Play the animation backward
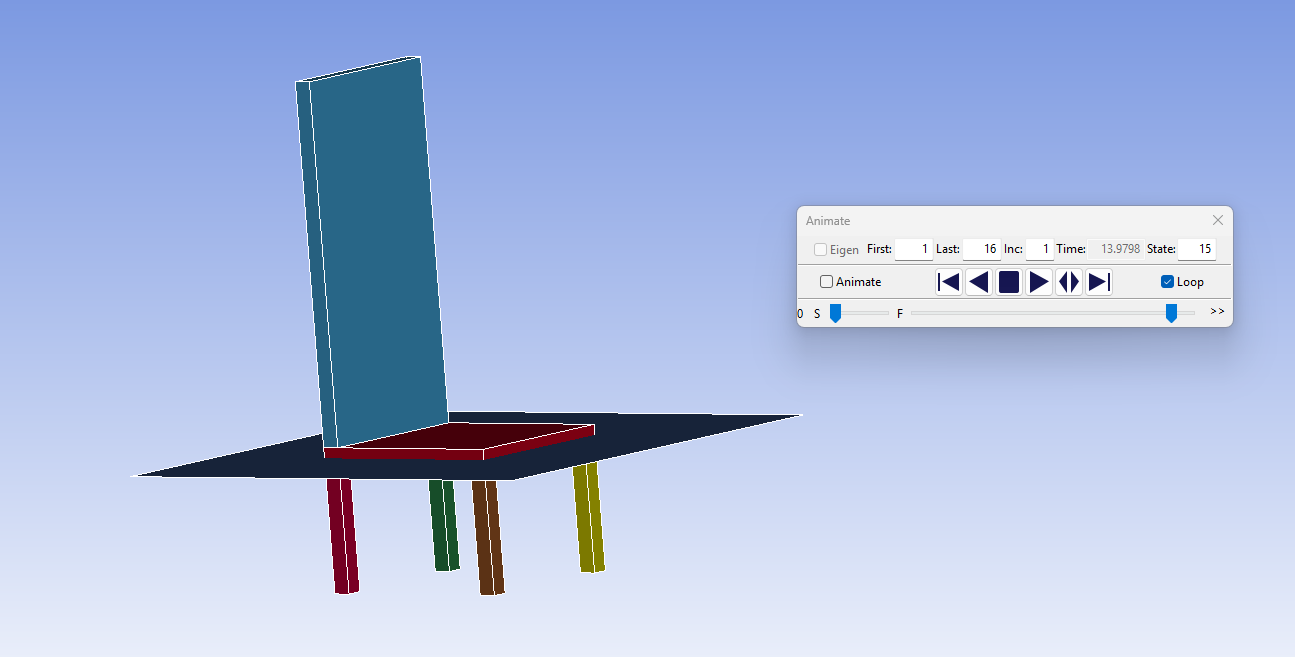This screenshot has height=657, width=1295. click(979, 282)
